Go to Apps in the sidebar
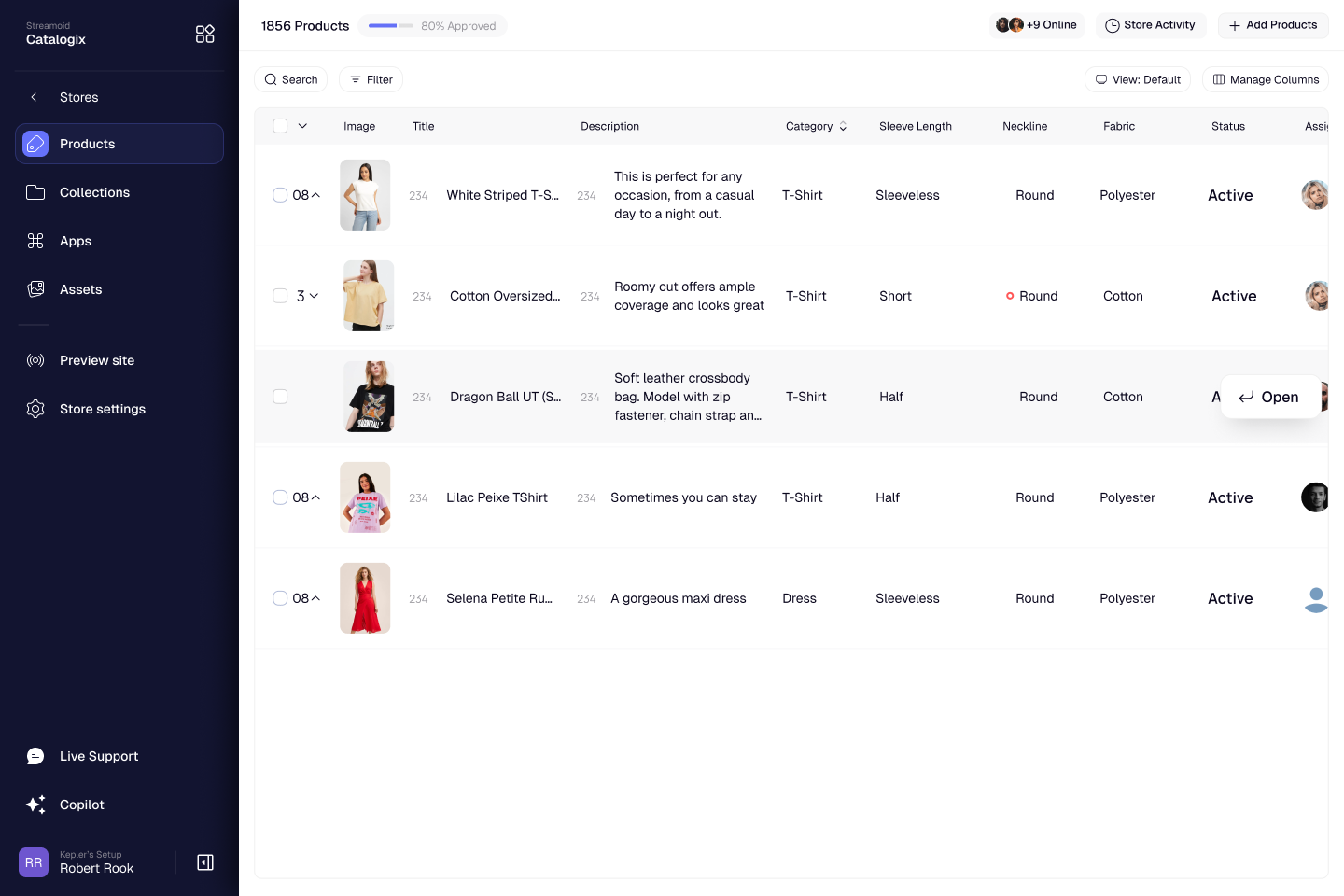1344x896 pixels. 76,241
